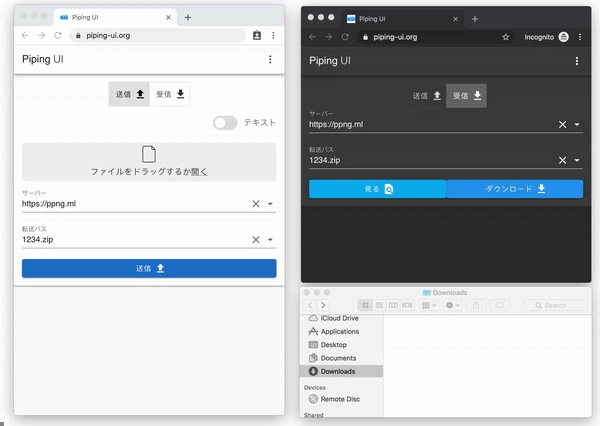Select Piping UI tab in light Chrome window
Viewport: 600px width, 426px height.
[x=115, y=18]
